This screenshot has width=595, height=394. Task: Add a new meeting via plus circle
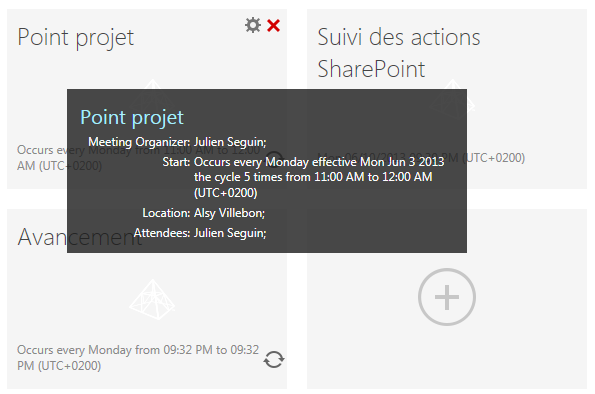(x=447, y=297)
